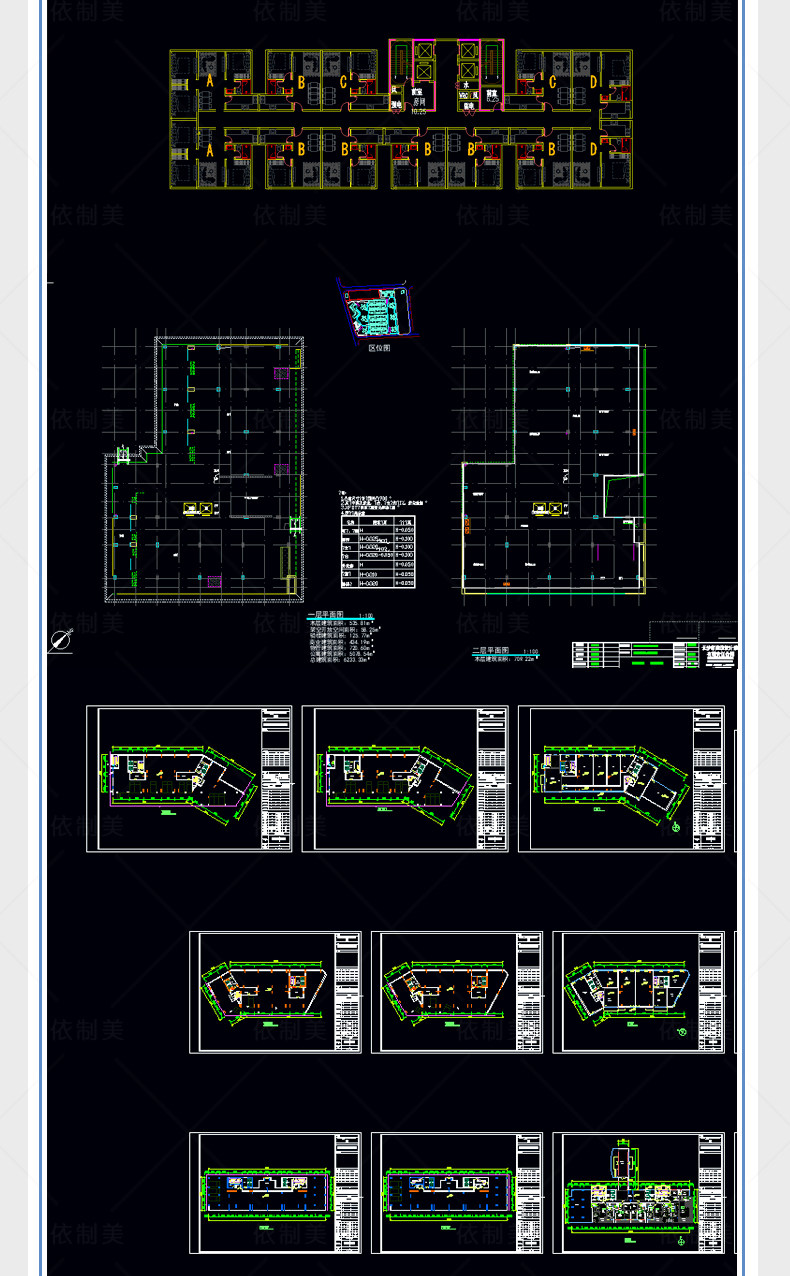Select the 区位图 site location map drawing
Image resolution: width=790 pixels, height=1276 pixels.
point(376,309)
